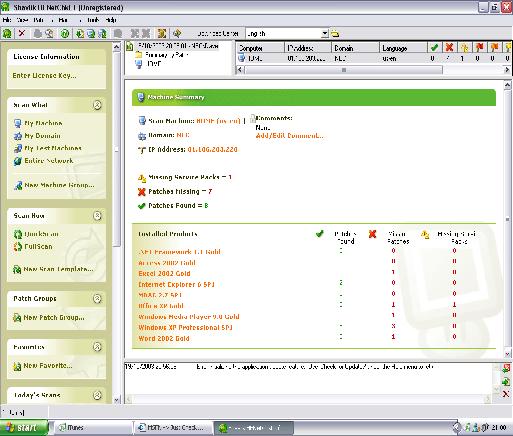Collapse the Scan What panel

[x=97, y=105]
